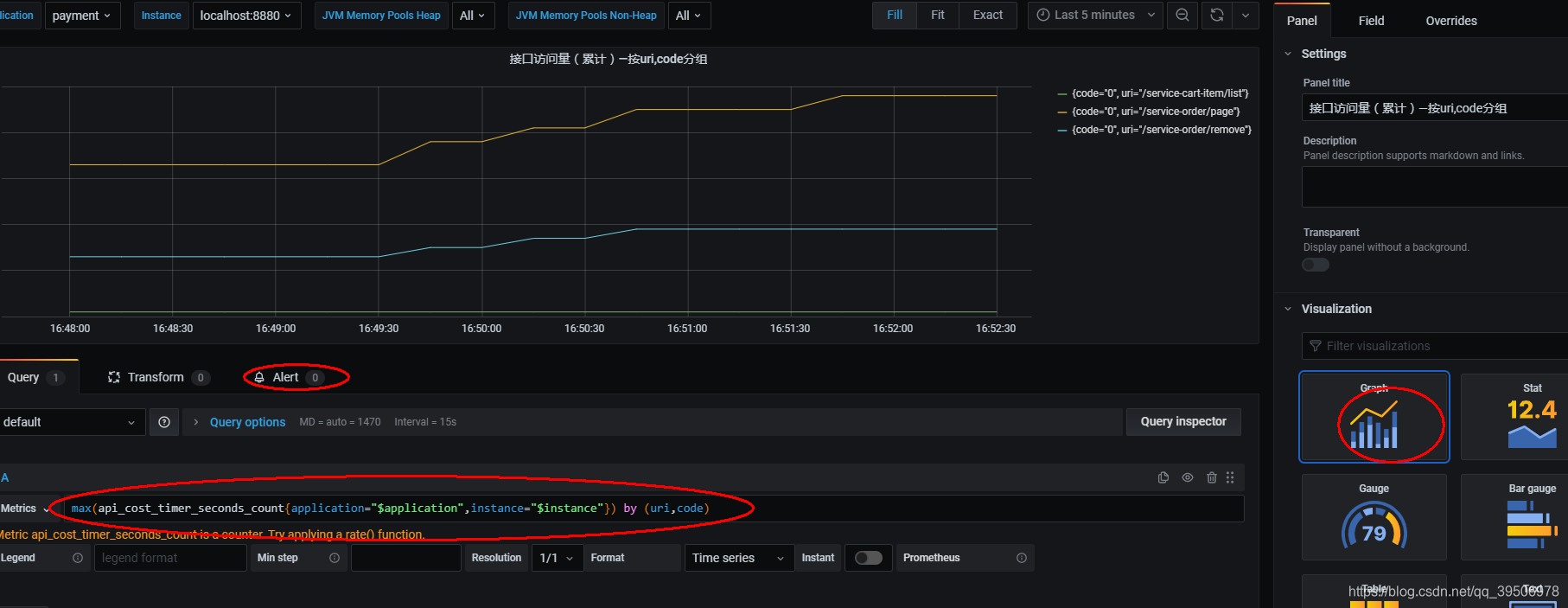Switch to the Transform tab
The height and width of the screenshot is (608, 1568).
158,377
